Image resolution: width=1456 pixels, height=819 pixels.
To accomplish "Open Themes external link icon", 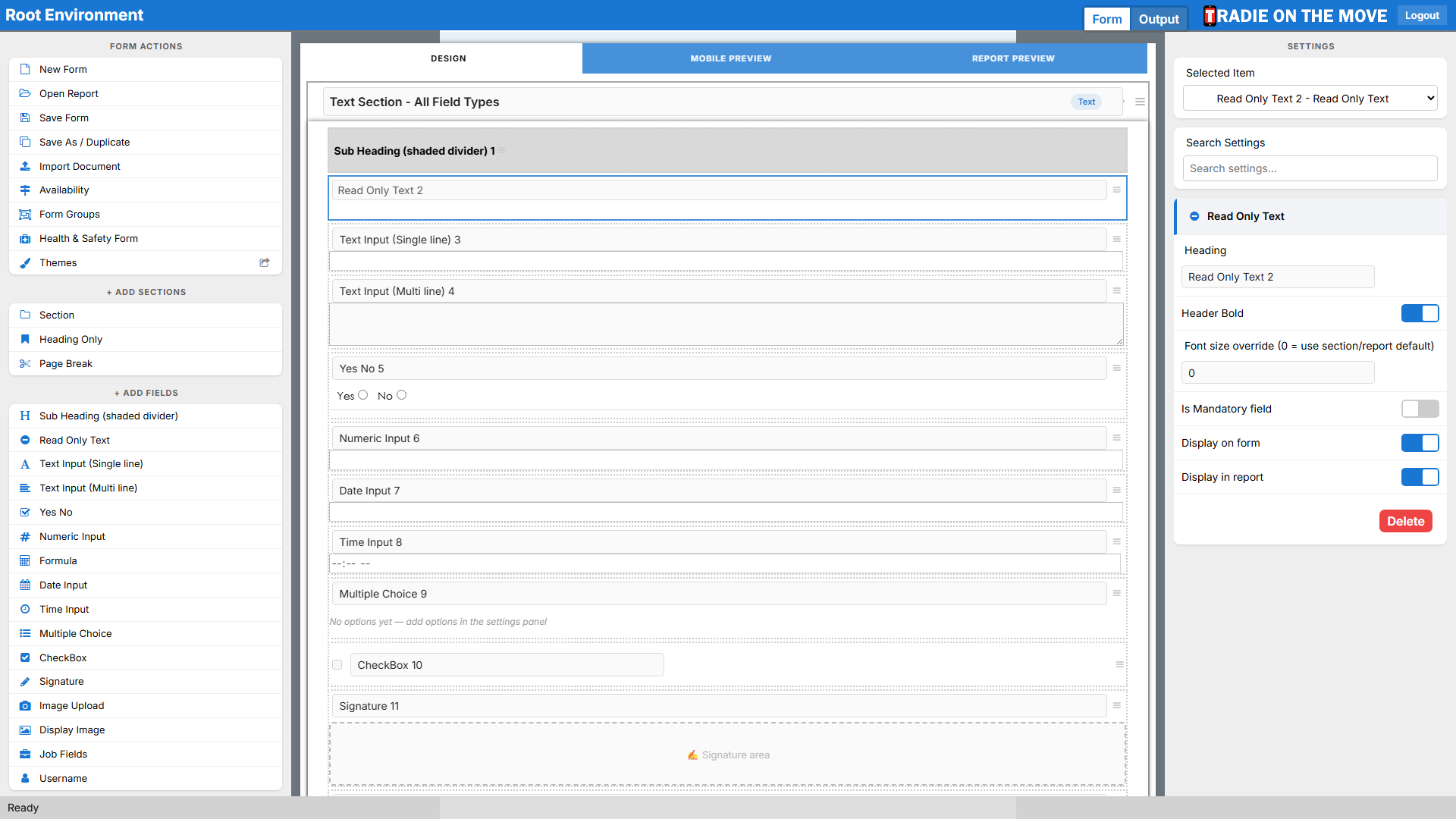I will pos(265,262).
